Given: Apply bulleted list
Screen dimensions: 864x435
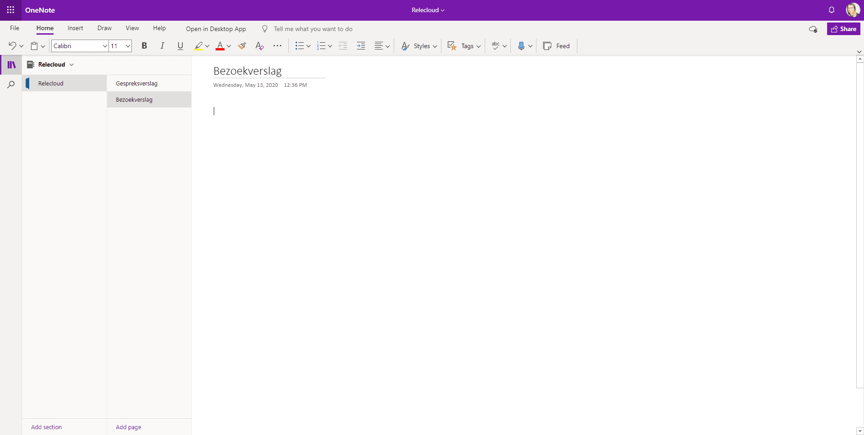Looking at the screenshot, I should [x=299, y=46].
